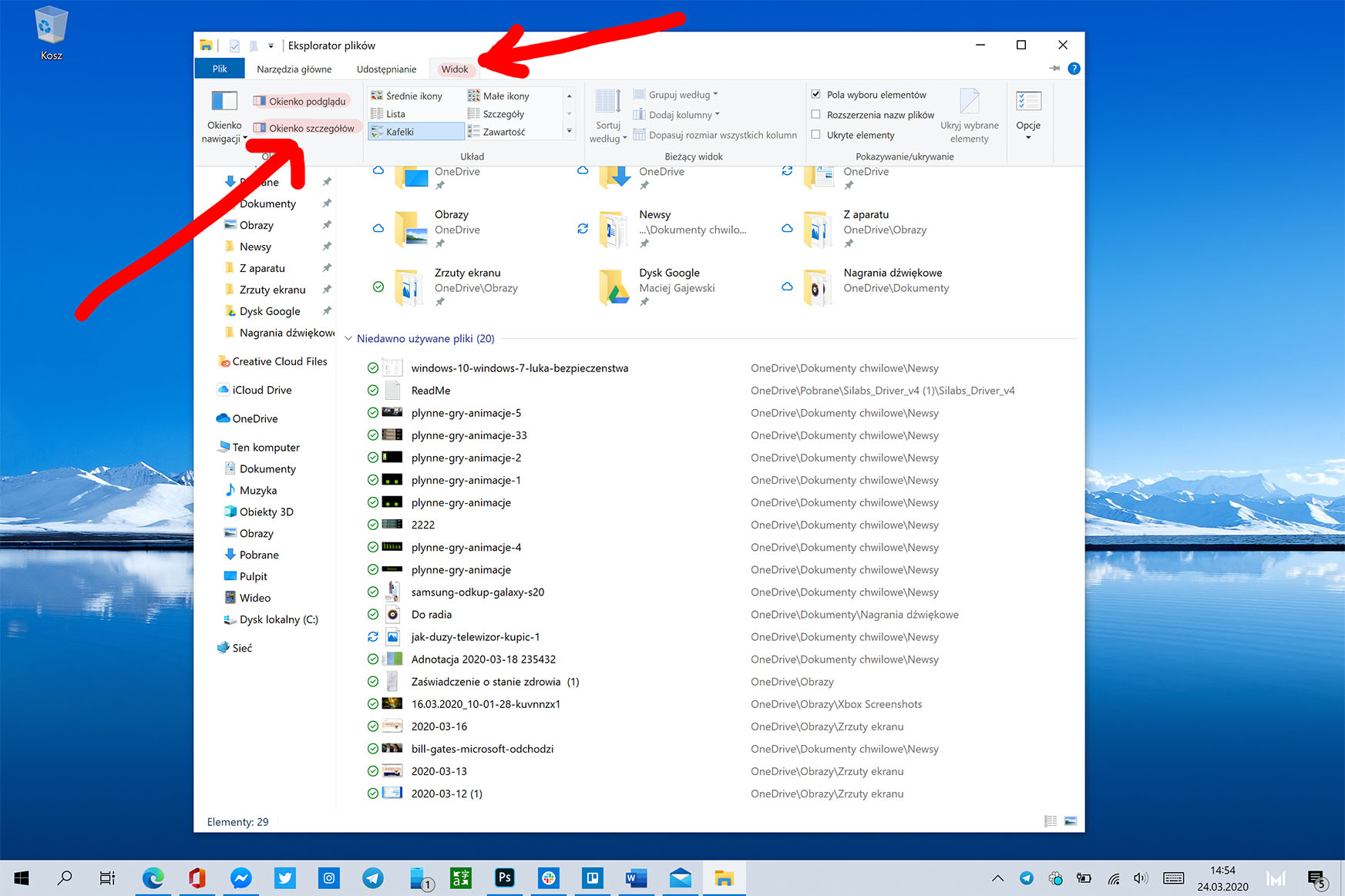
Task: Switch to large thumbnails view in status bar
Action: [x=1071, y=821]
